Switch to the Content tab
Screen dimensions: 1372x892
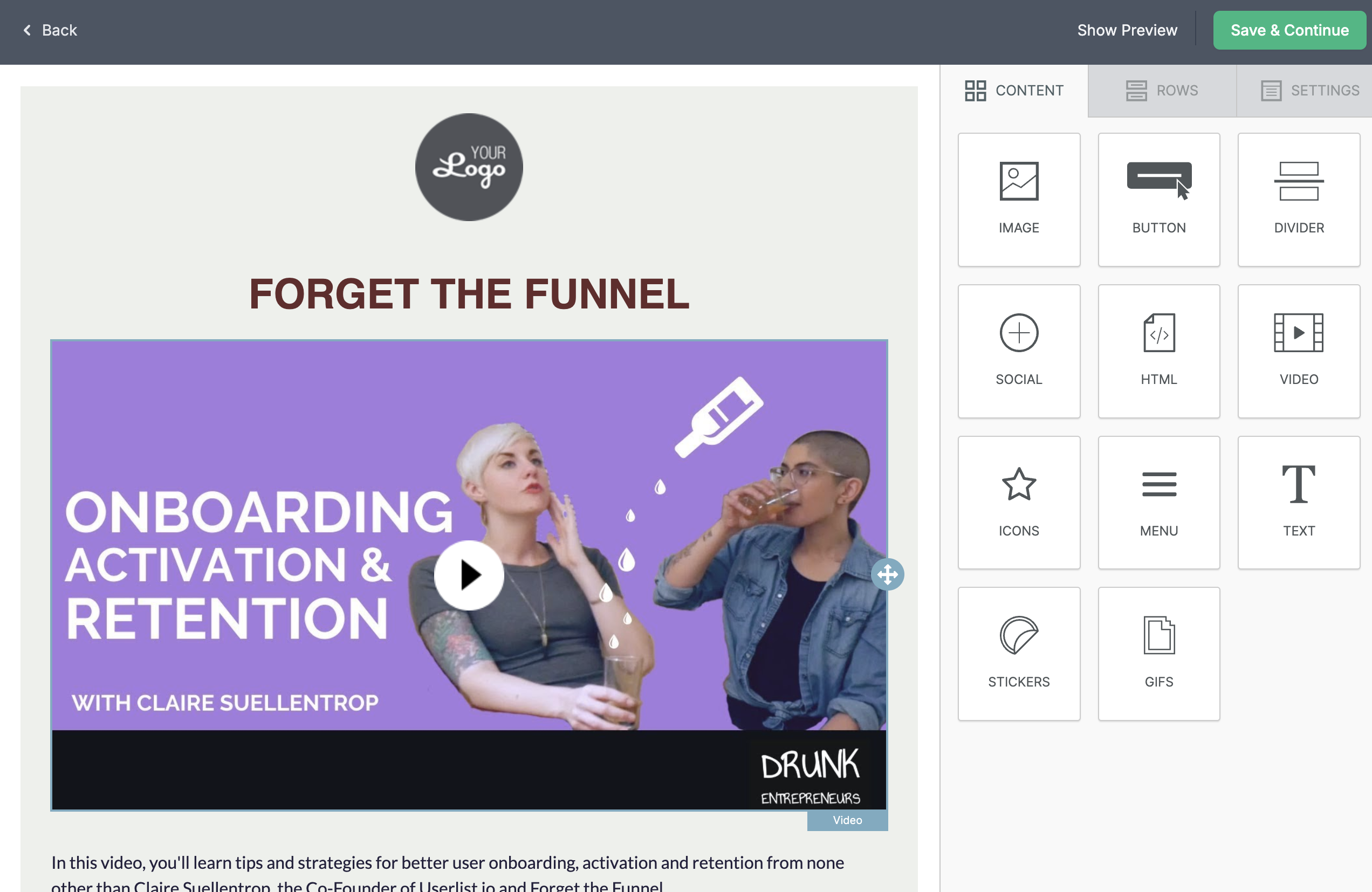[1014, 91]
